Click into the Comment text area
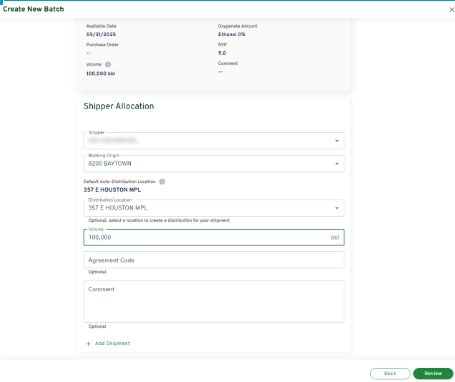This screenshot has height=382, width=455. point(214,301)
